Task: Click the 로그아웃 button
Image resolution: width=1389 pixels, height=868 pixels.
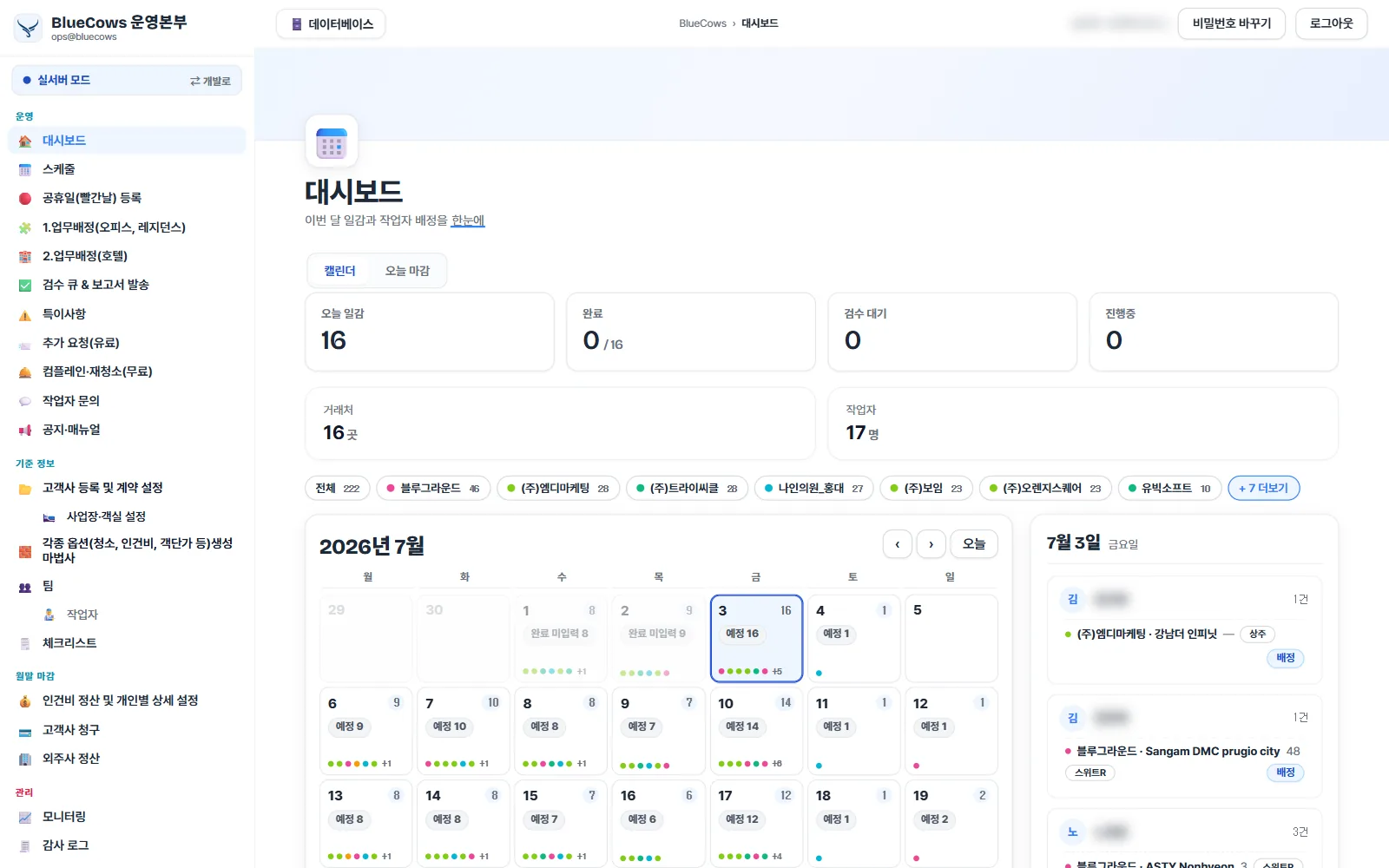Action: pos(1331,23)
